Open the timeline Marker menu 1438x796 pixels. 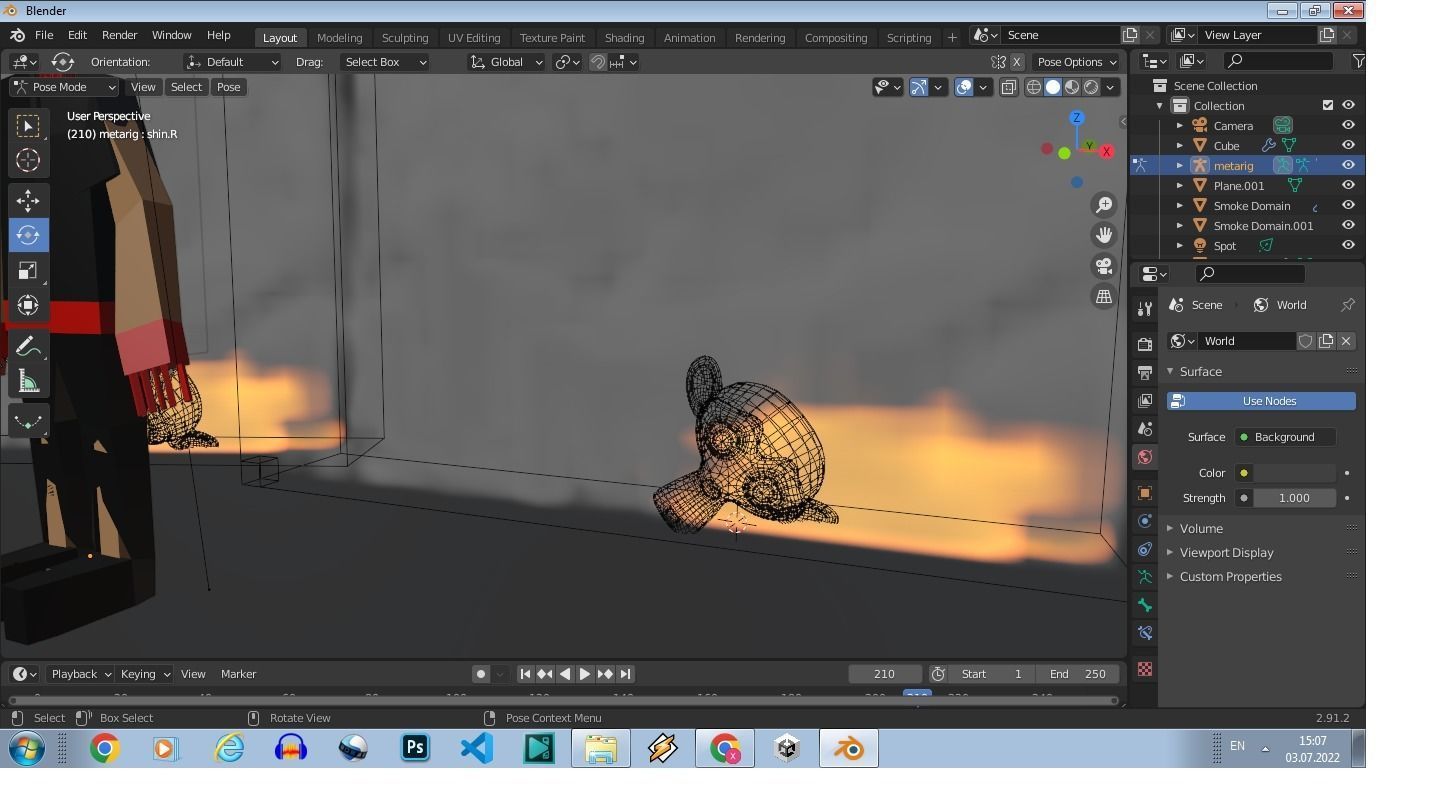(238, 674)
